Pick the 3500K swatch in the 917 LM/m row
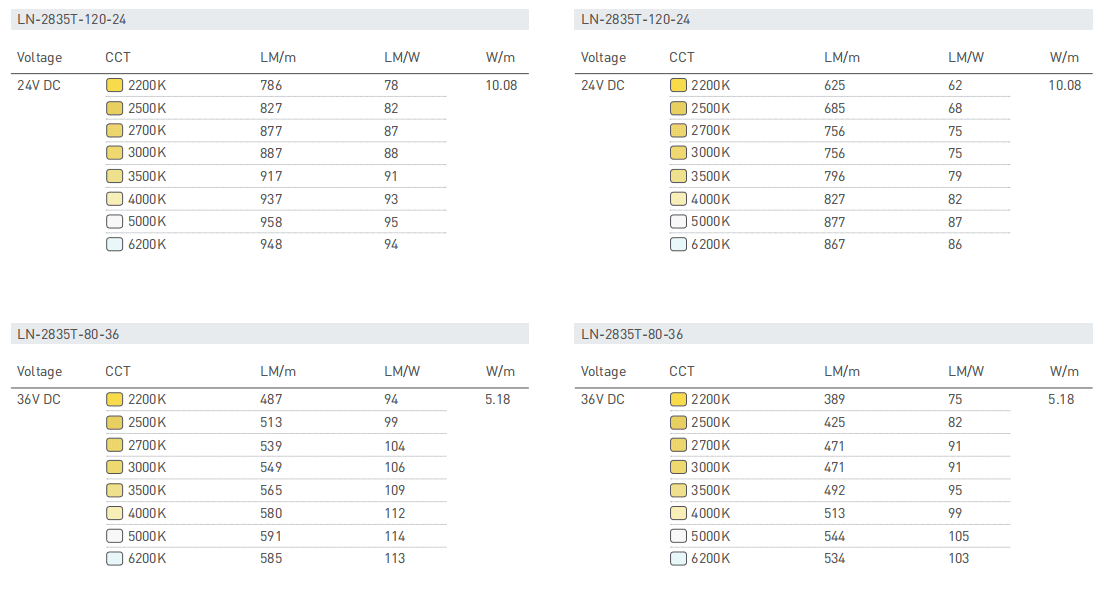 coord(114,176)
